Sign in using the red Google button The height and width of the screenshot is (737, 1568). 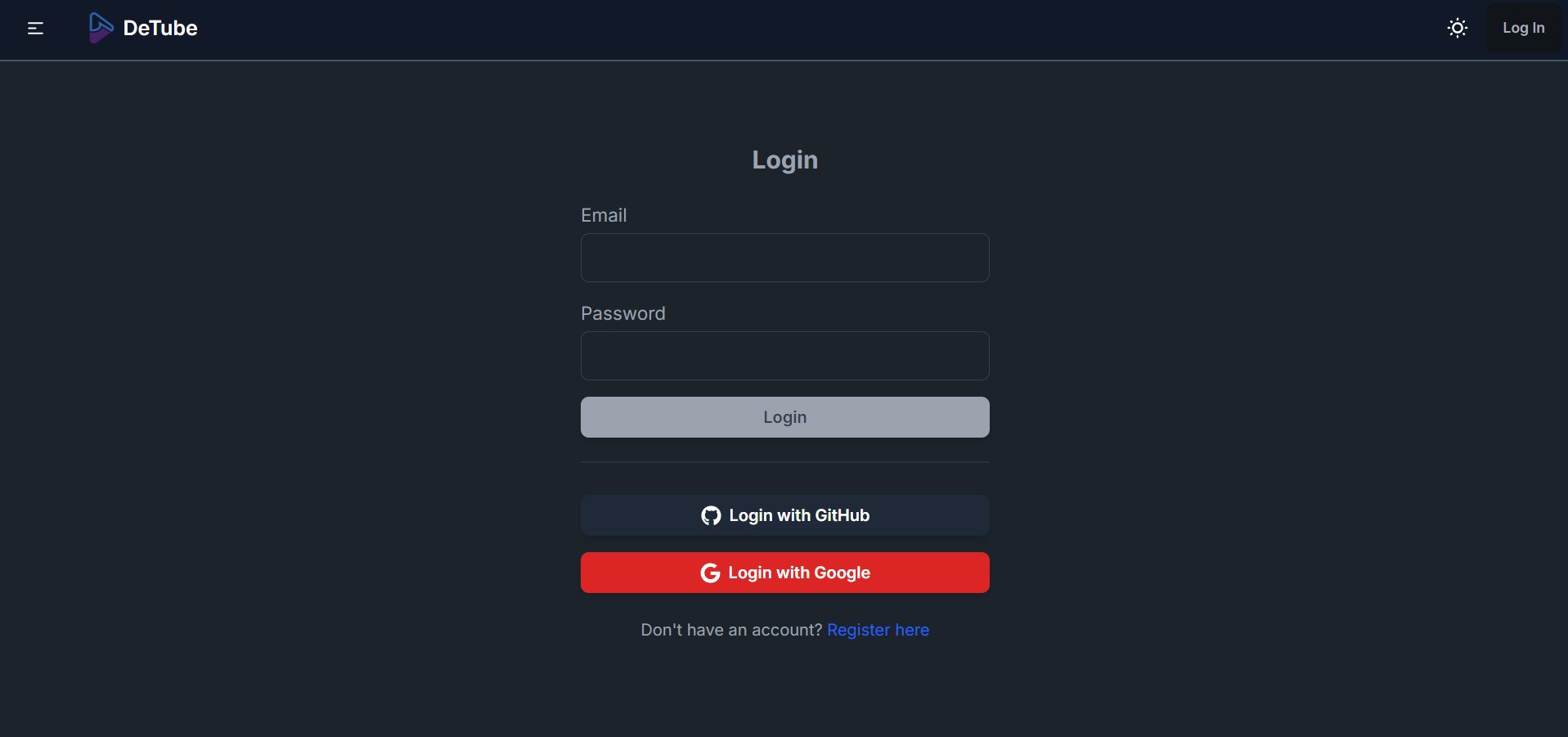784,573
